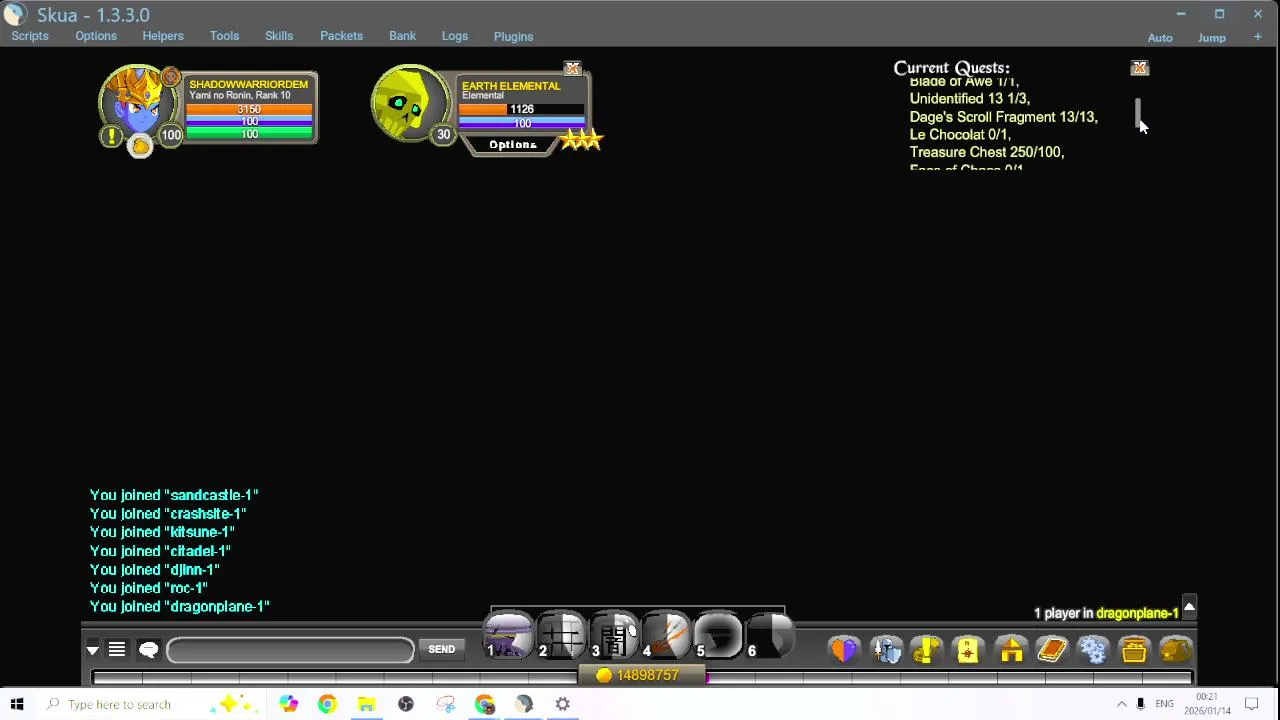Viewport: 1280px width, 720px height.
Task: Click the dragonplane-1 room name link
Action: pos(1137,613)
